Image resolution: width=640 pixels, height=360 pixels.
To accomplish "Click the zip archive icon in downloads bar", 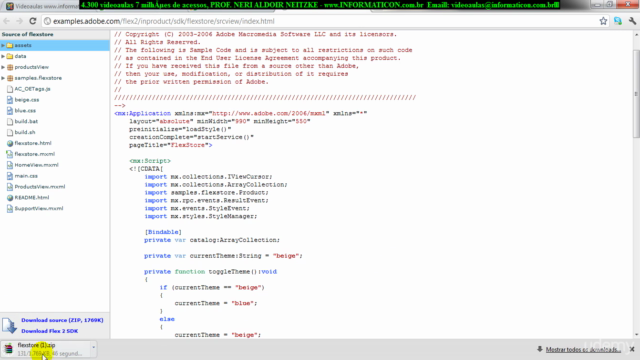I will coord(9,349).
